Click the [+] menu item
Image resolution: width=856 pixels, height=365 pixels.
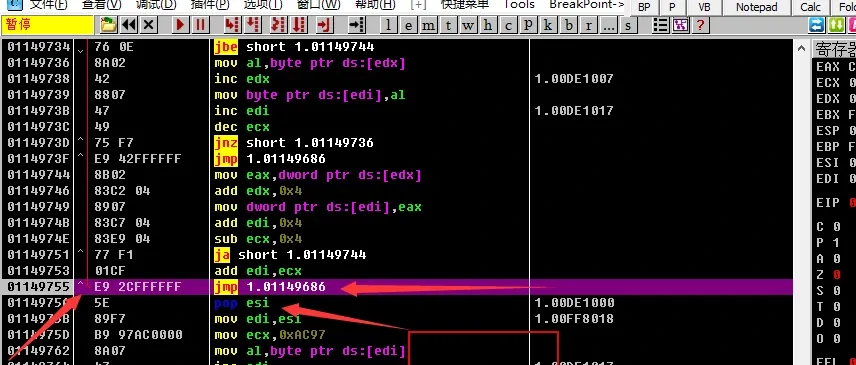tap(419, 4)
